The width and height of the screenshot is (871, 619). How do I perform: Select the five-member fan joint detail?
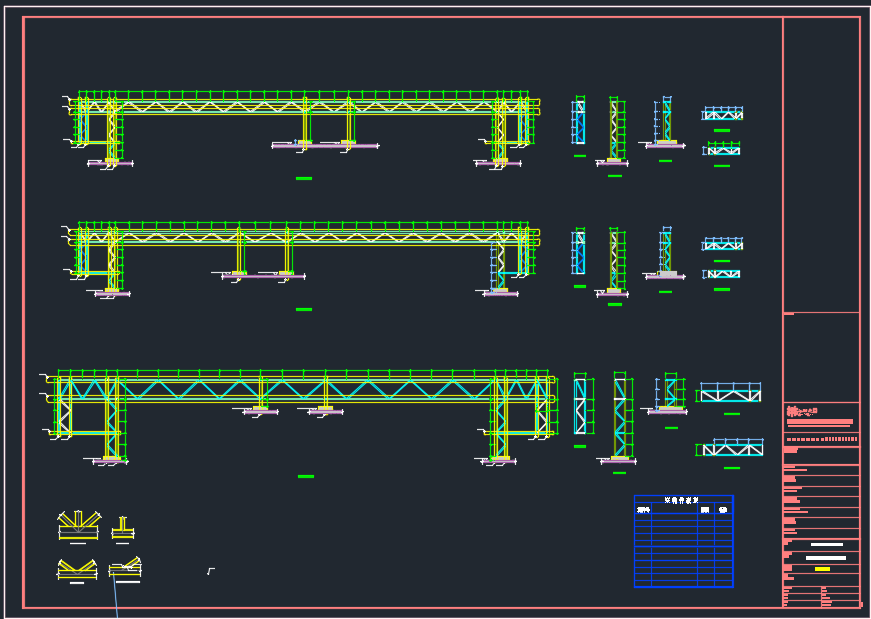point(78,525)
